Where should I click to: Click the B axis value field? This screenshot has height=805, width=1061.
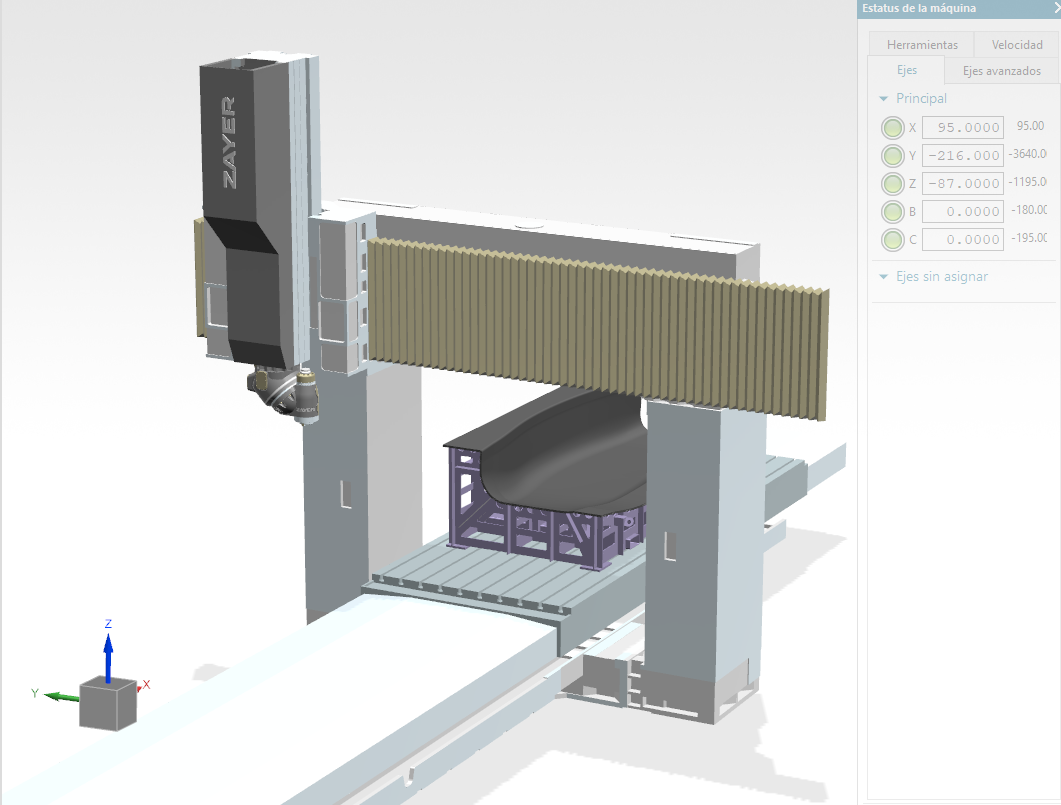click(962, 212)
